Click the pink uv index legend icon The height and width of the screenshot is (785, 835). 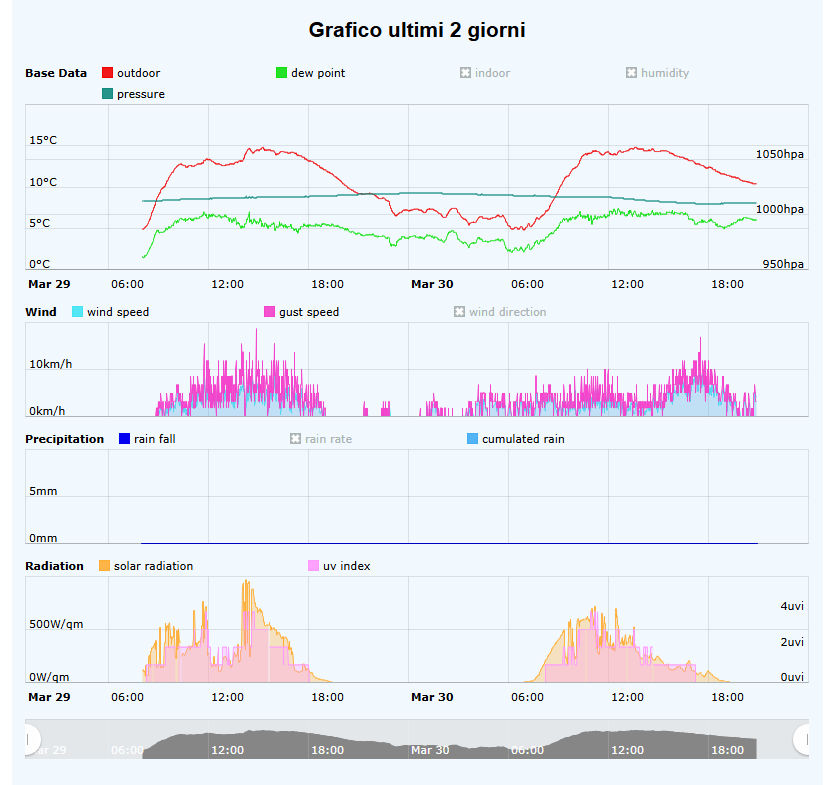313,566
